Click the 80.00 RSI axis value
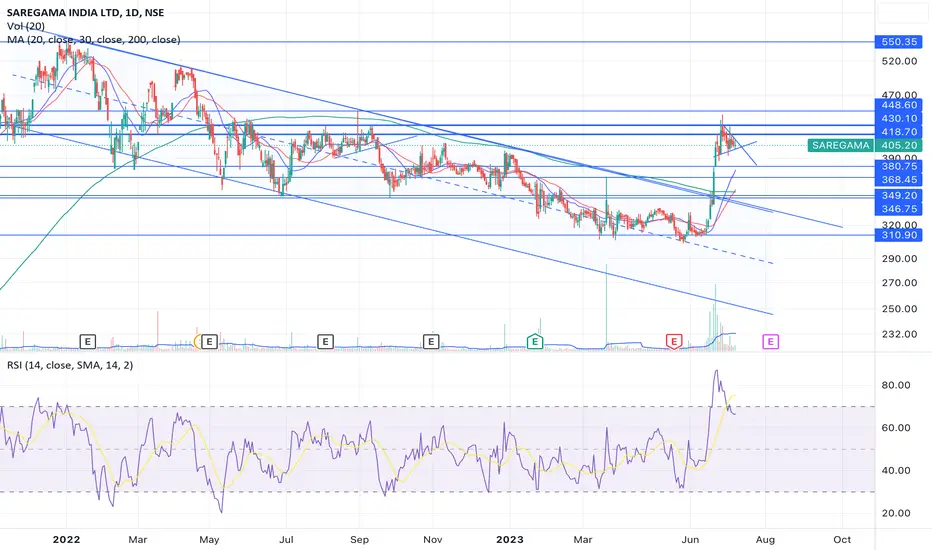932x550 pixels. [x=896, y=385]
